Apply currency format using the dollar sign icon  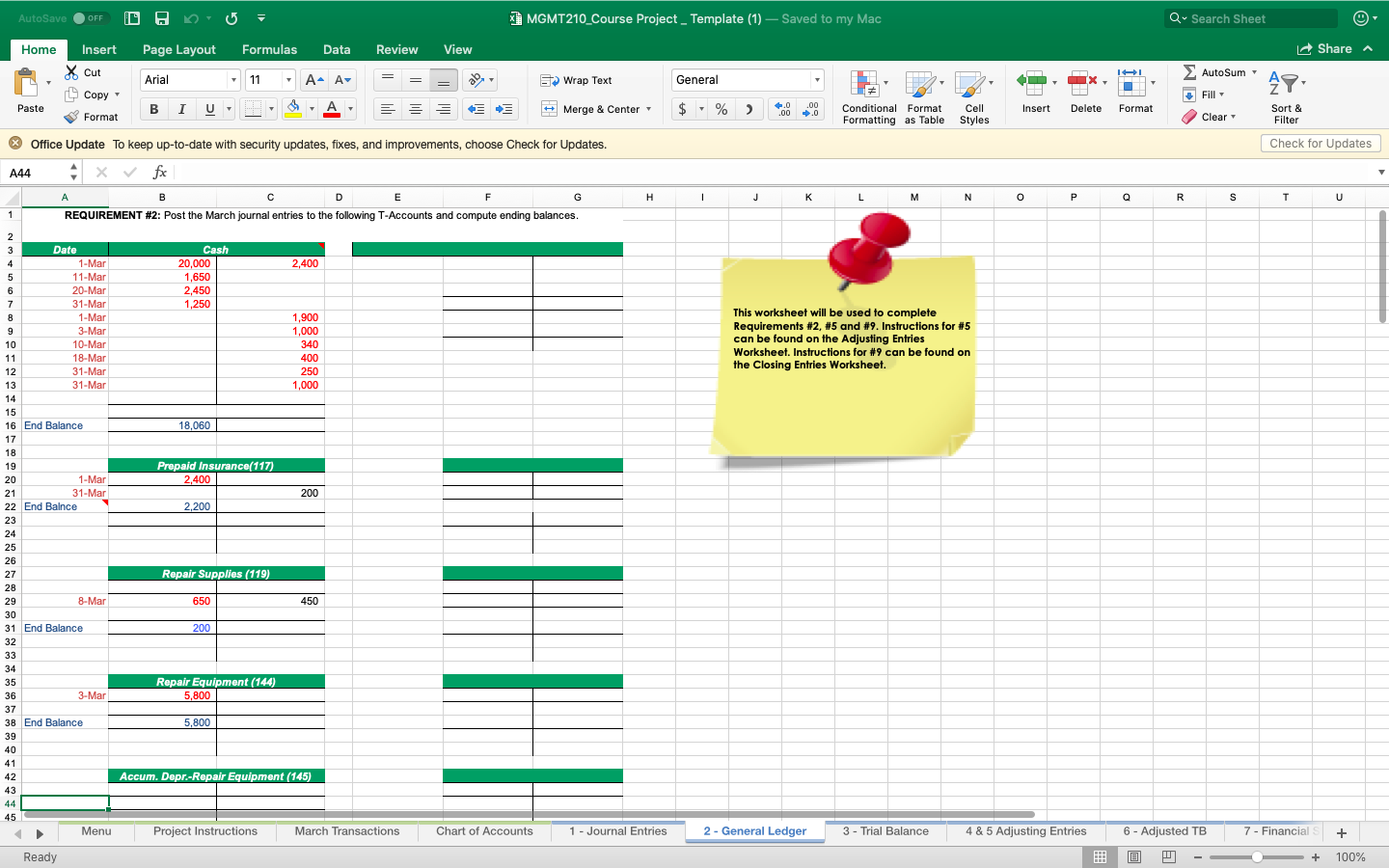[682, 109]
